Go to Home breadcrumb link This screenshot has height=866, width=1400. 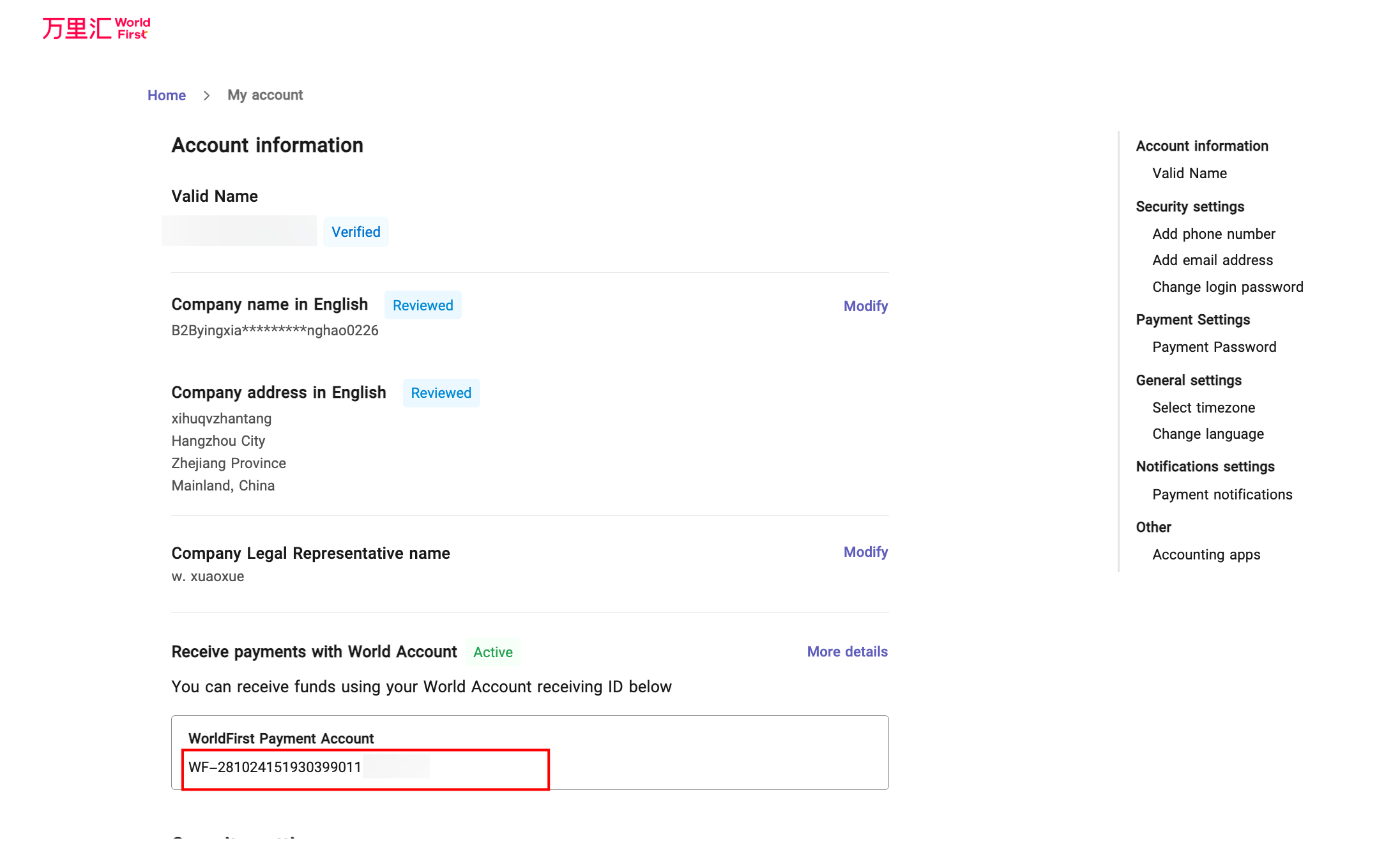tap(166, 95)
